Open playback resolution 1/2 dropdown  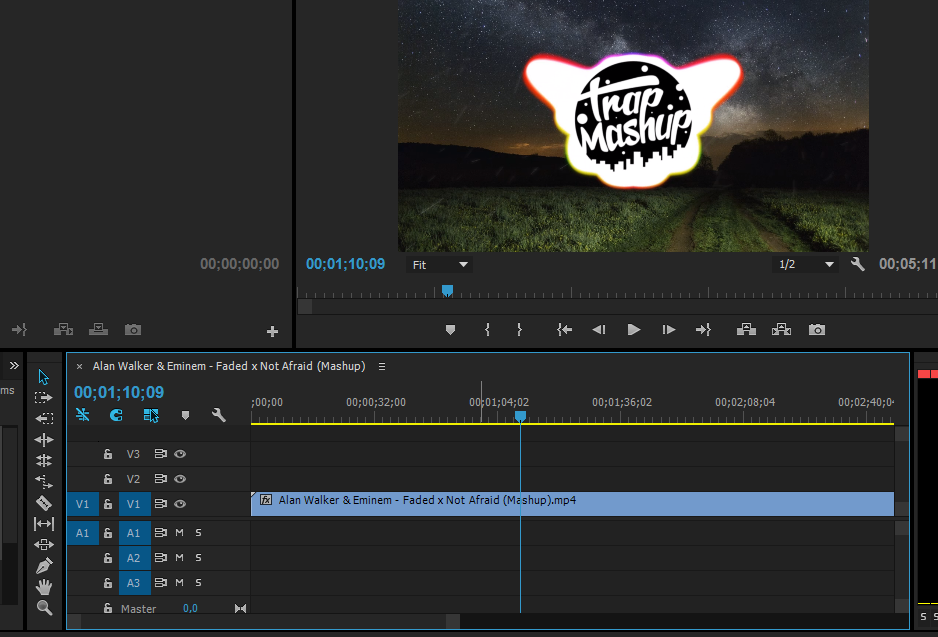806,264
